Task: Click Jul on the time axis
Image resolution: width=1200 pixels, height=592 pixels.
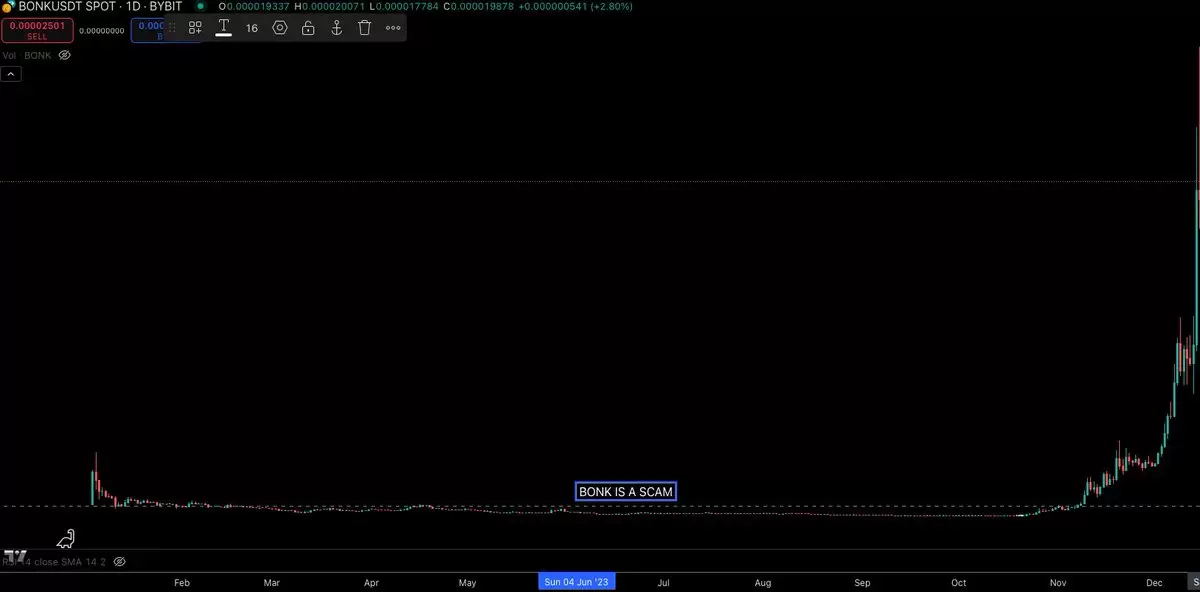Action: [x=663, y=581]
